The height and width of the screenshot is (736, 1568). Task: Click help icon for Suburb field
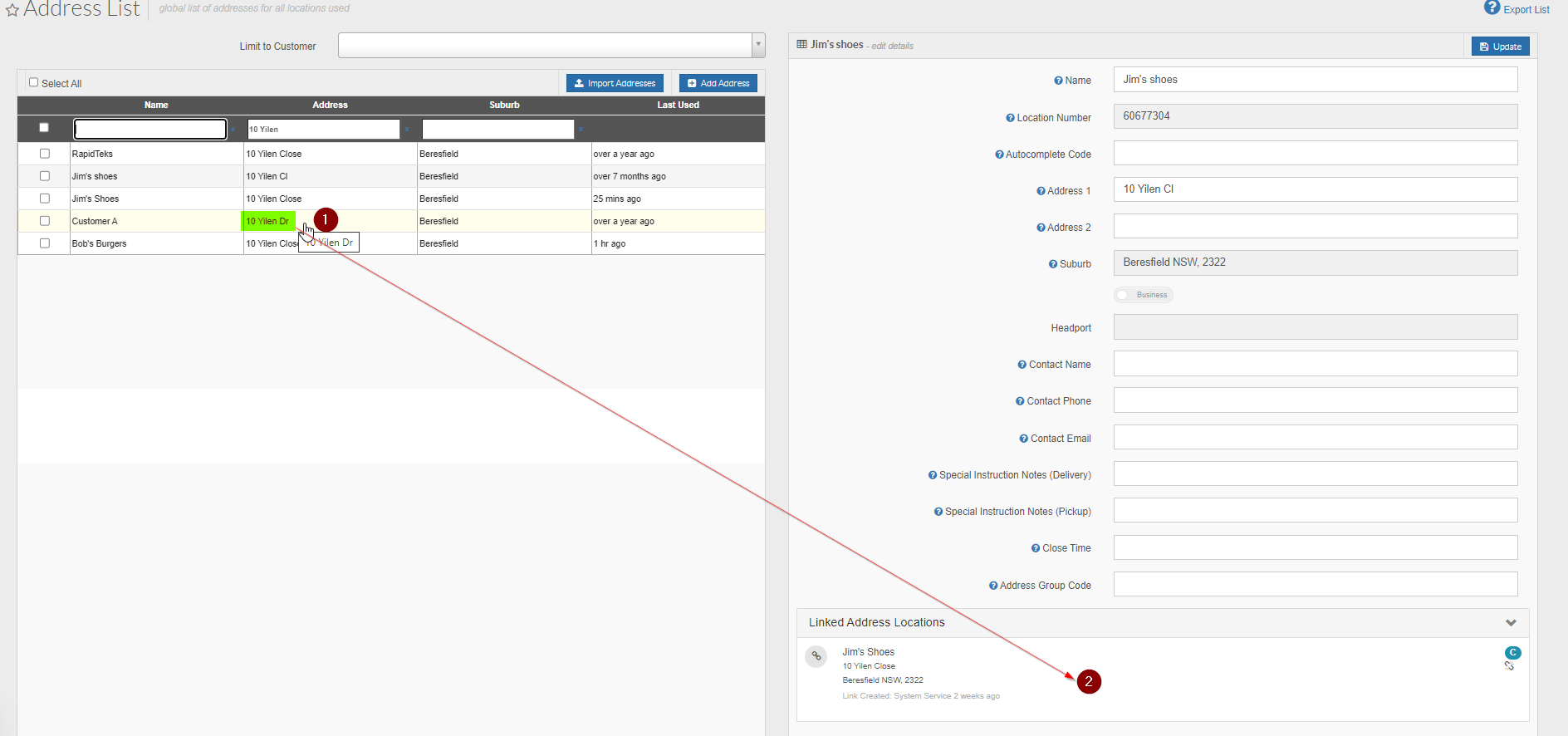pyautogui.click(x=1053, y=264)
